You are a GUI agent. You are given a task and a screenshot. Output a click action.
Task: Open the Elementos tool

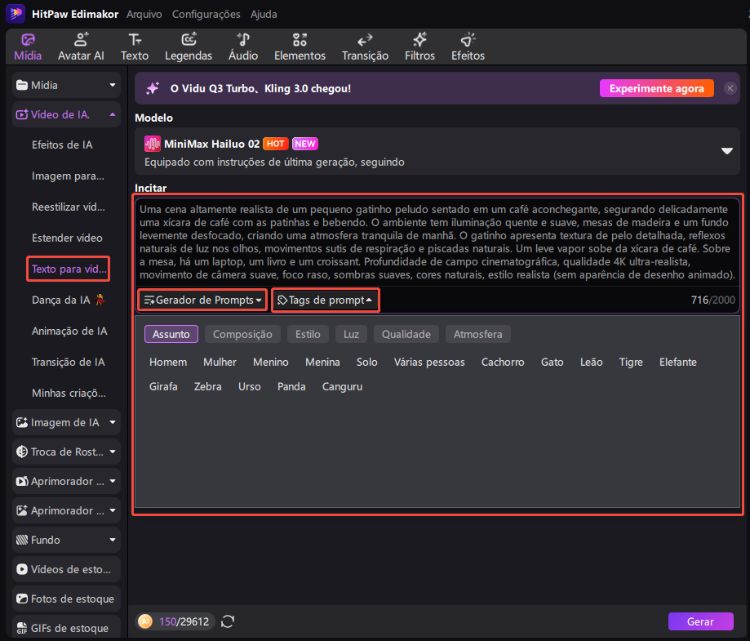299,47
